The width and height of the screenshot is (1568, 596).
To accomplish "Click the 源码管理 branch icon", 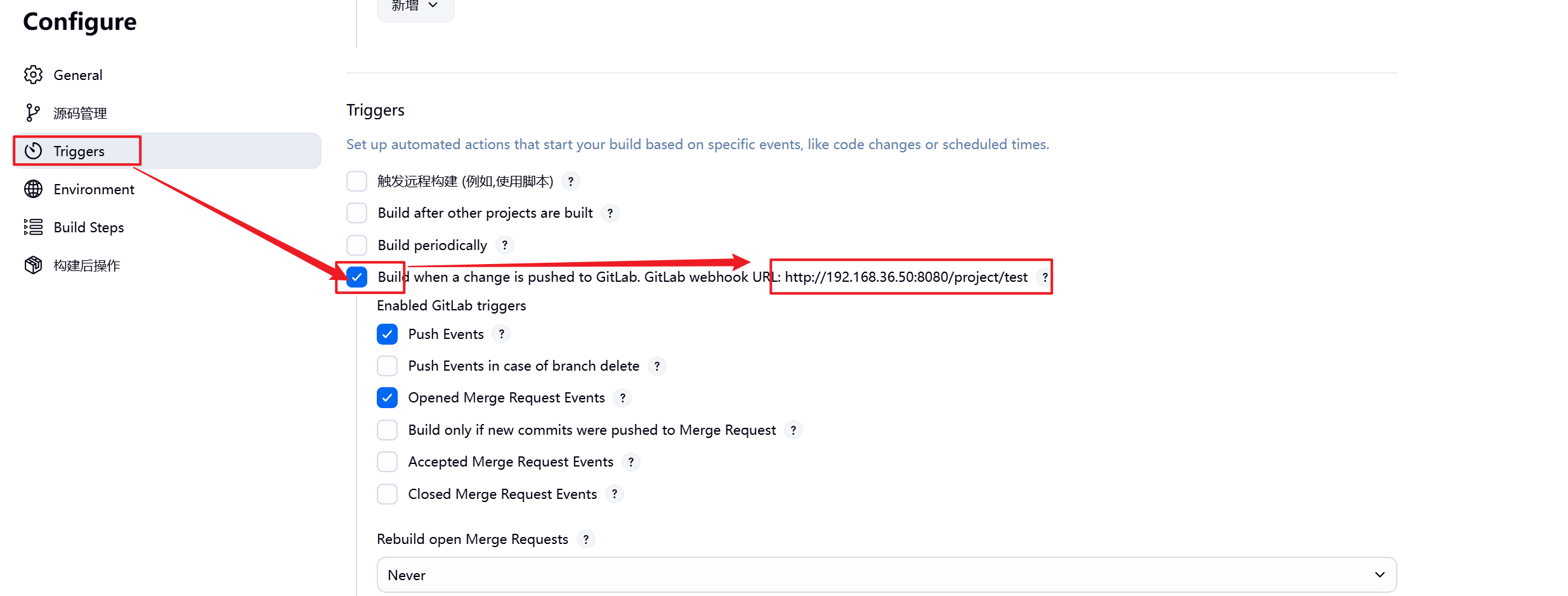I will coord(33,113).
